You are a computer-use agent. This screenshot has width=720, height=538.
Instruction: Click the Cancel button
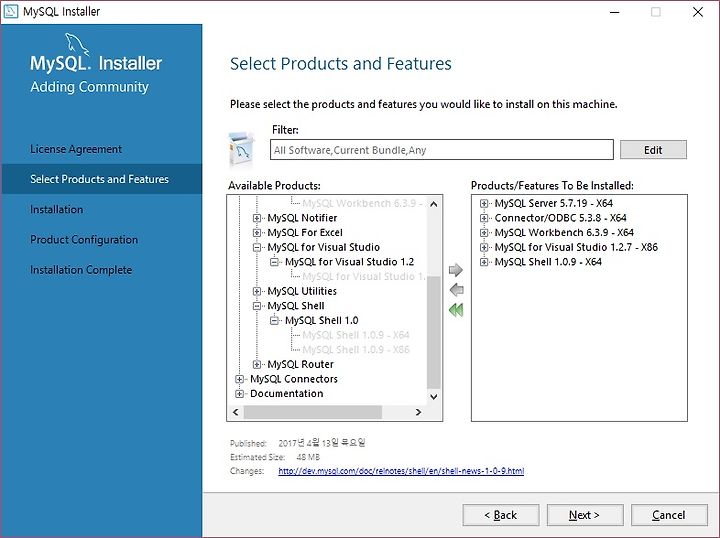tap(669, 515)
